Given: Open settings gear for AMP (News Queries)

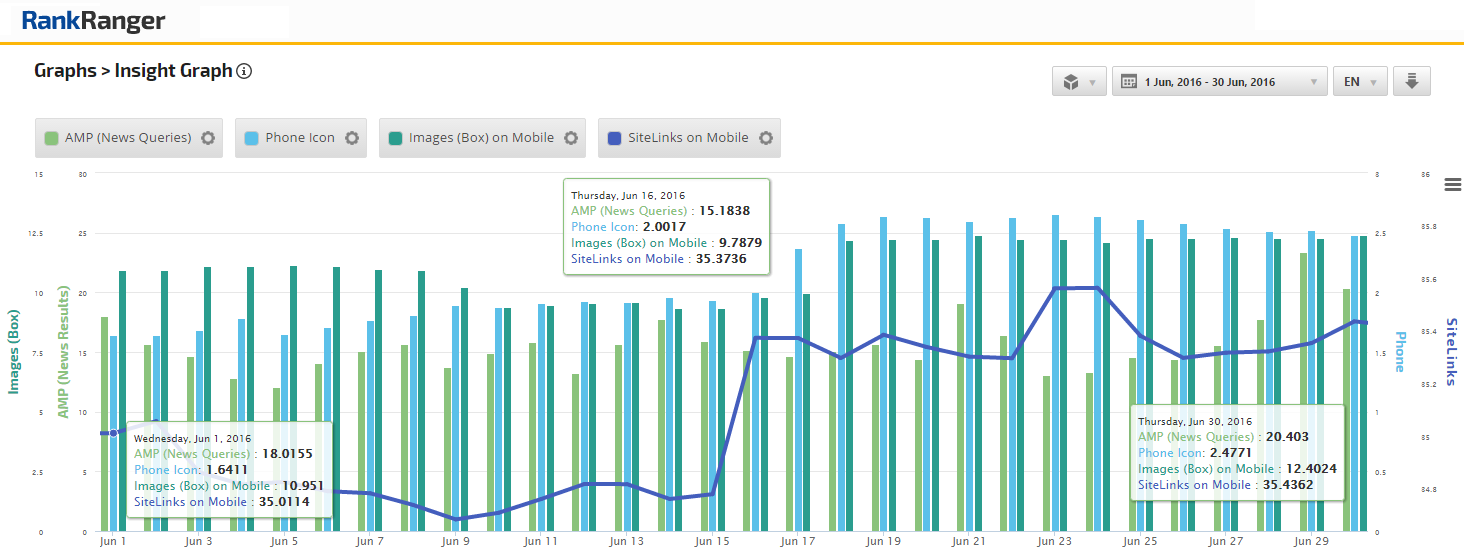Looking at the screenshot, I should pyautogui.click(x=208, y=138).
